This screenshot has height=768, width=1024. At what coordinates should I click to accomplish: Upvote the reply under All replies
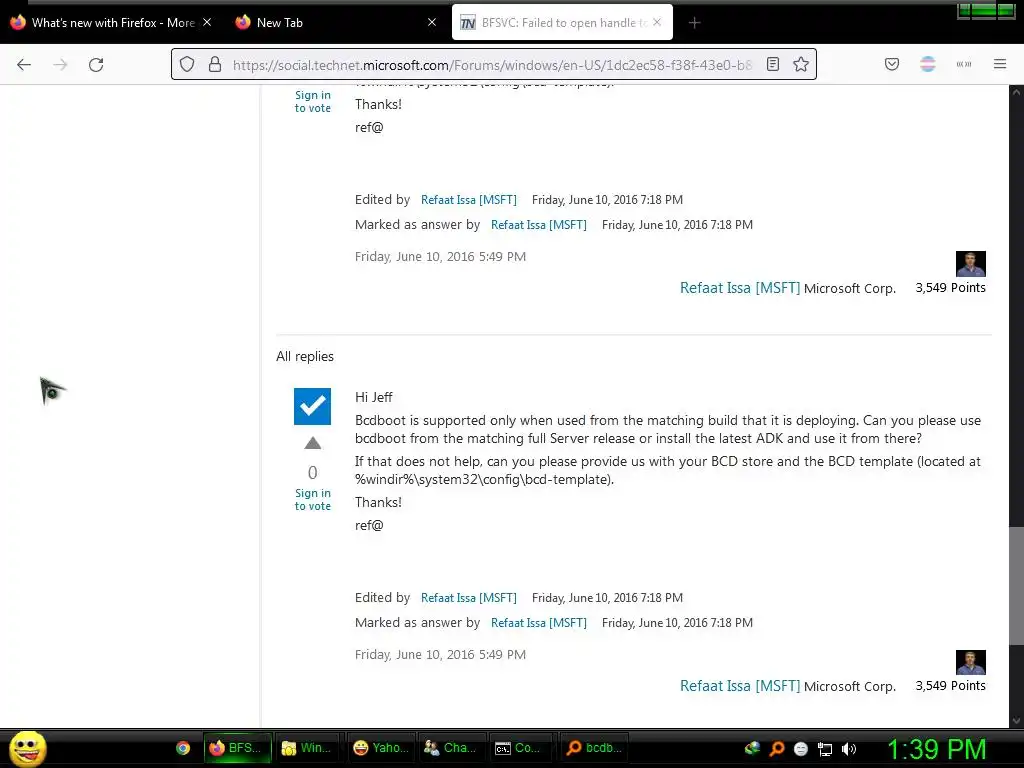(x=313, y=443)
